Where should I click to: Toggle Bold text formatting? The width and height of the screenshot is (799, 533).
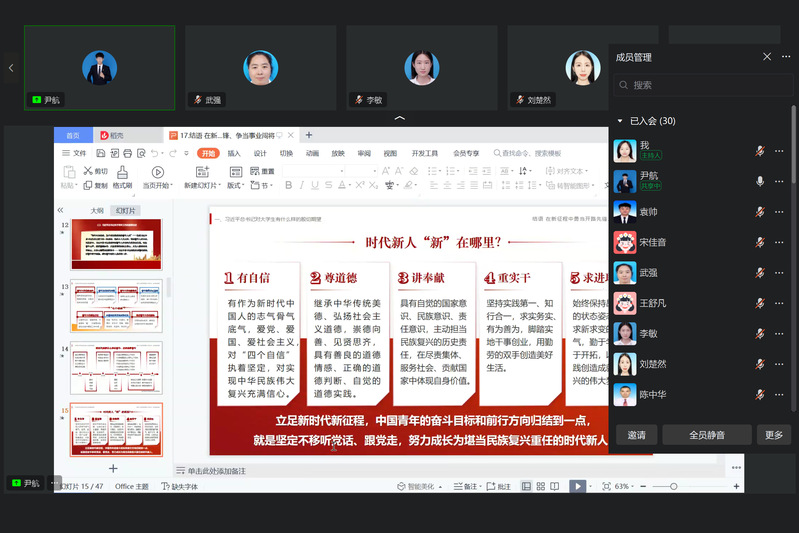click(x=288, y=185)
